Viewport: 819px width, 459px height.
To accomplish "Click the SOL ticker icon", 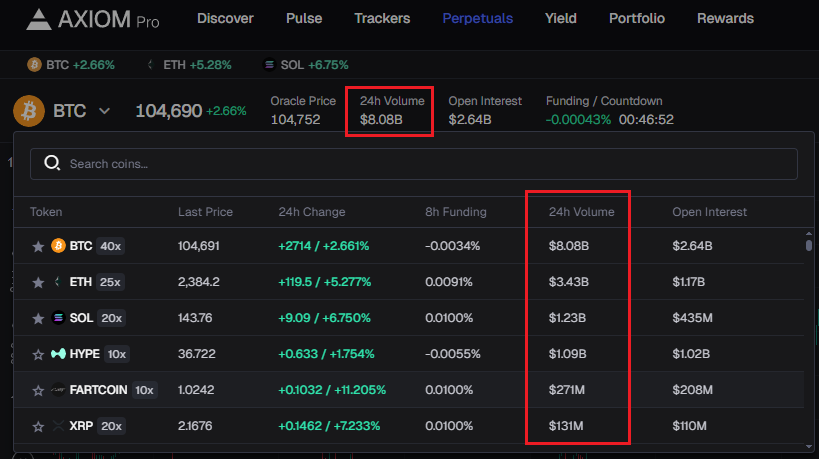I will [x=269, y=65].
